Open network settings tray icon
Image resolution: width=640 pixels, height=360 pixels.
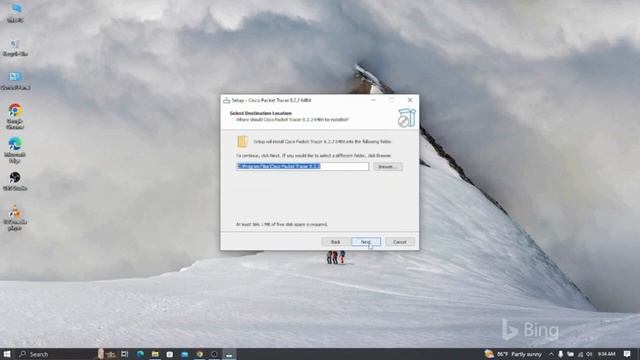click(x=580, y=354)
